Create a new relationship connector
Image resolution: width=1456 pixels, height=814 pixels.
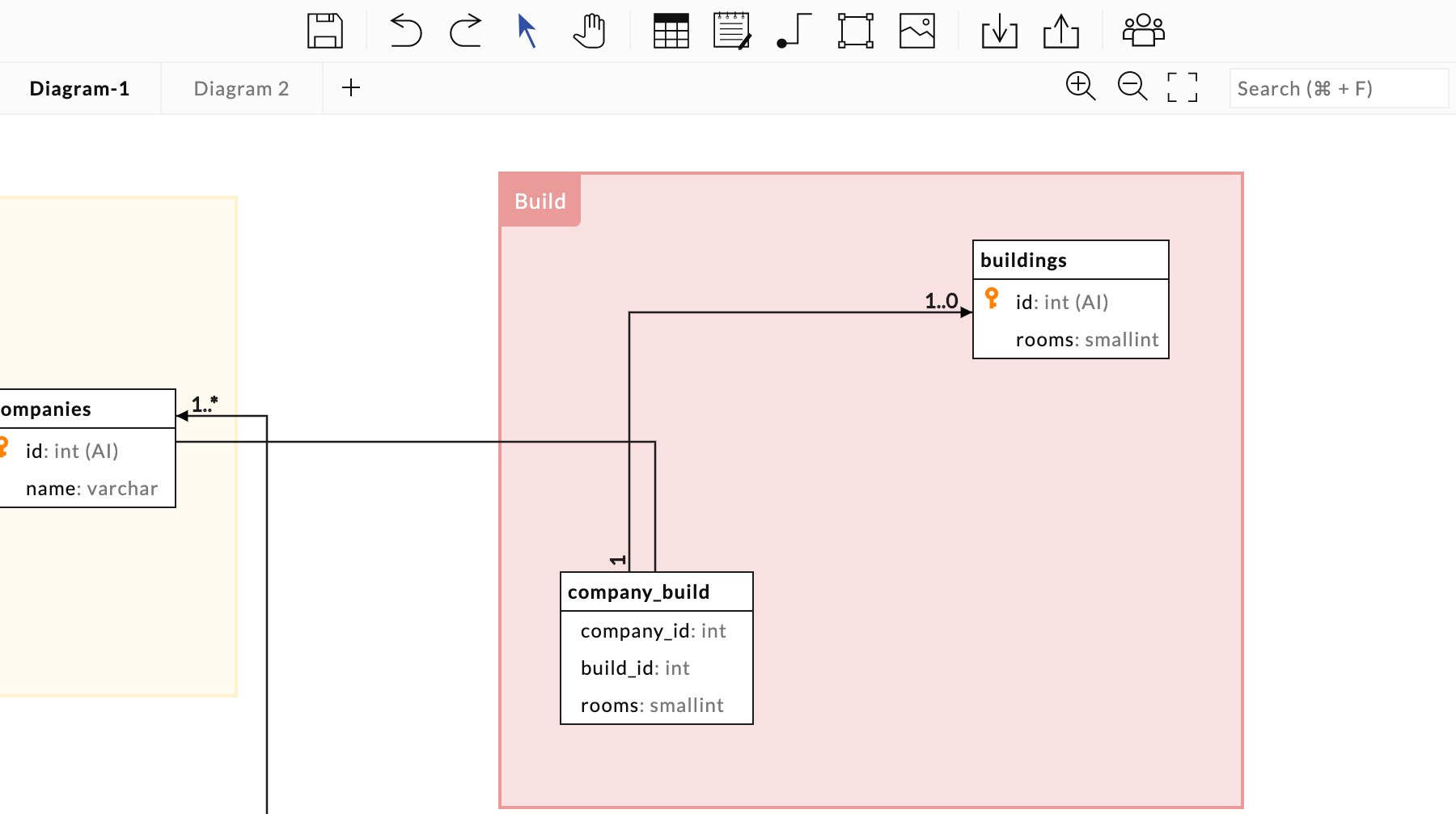791,30
